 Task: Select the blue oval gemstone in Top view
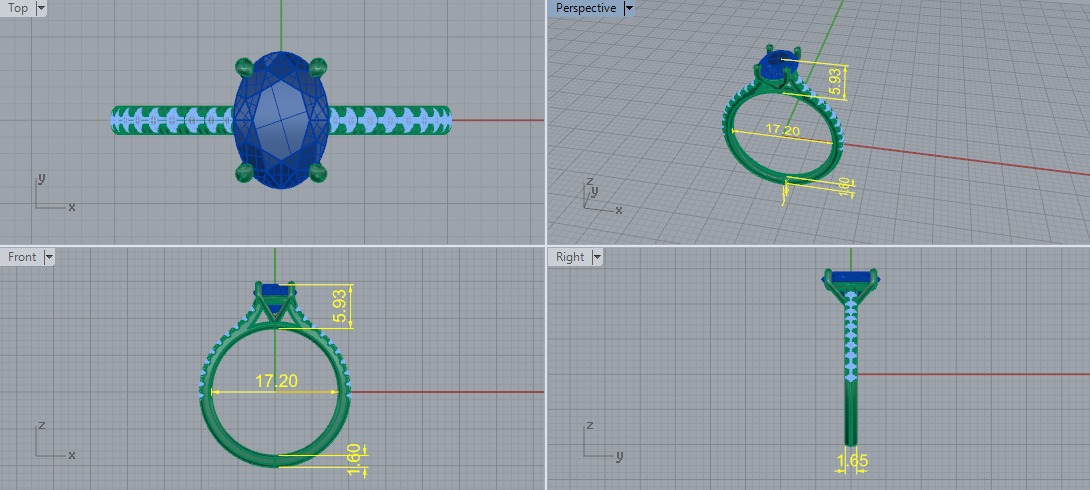281,120
